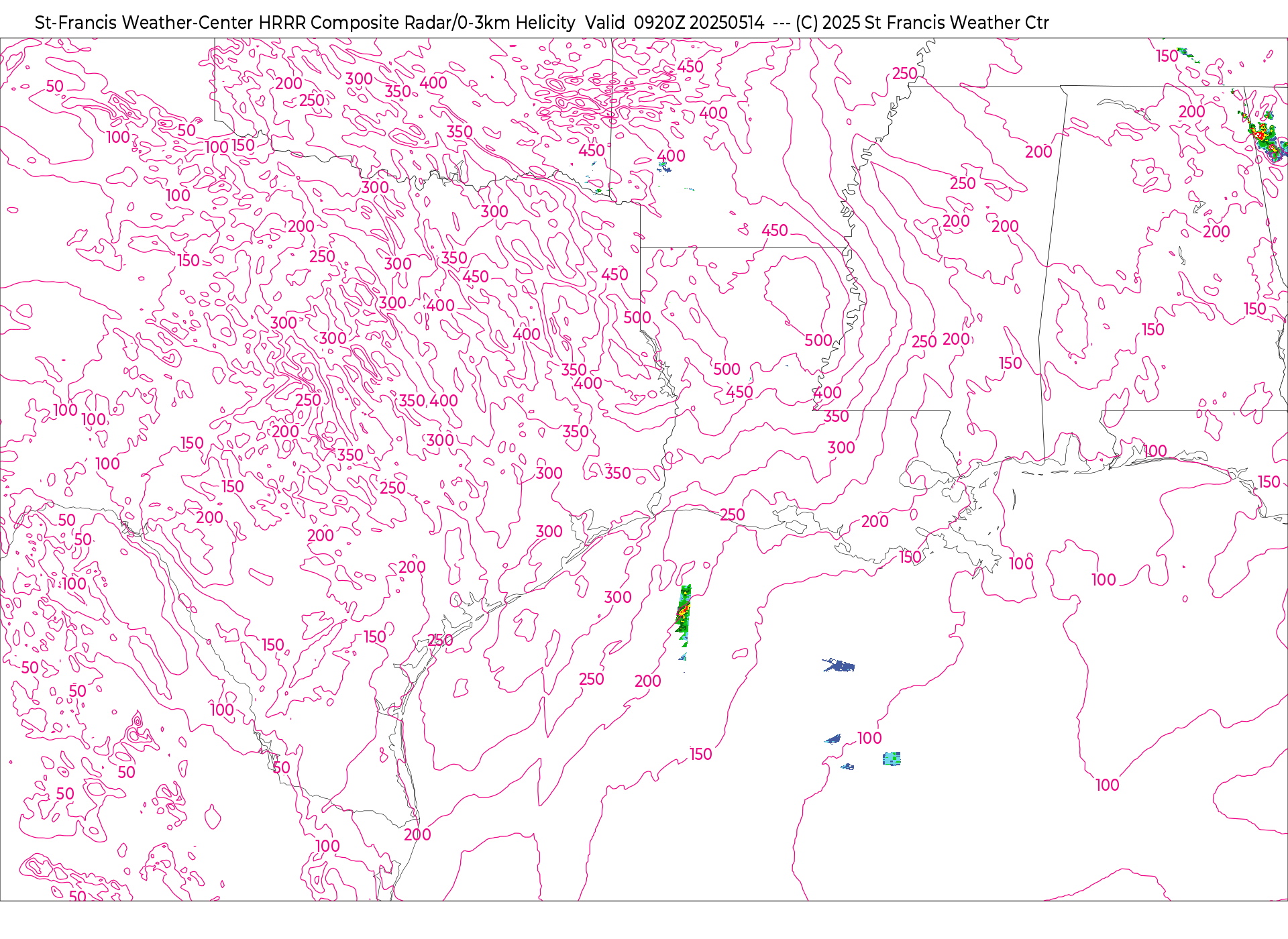Viewport: 1288px width, 939px height.
Task: Click the '100' contour label beside the small blue radar patches
Action: coord(869,738)
